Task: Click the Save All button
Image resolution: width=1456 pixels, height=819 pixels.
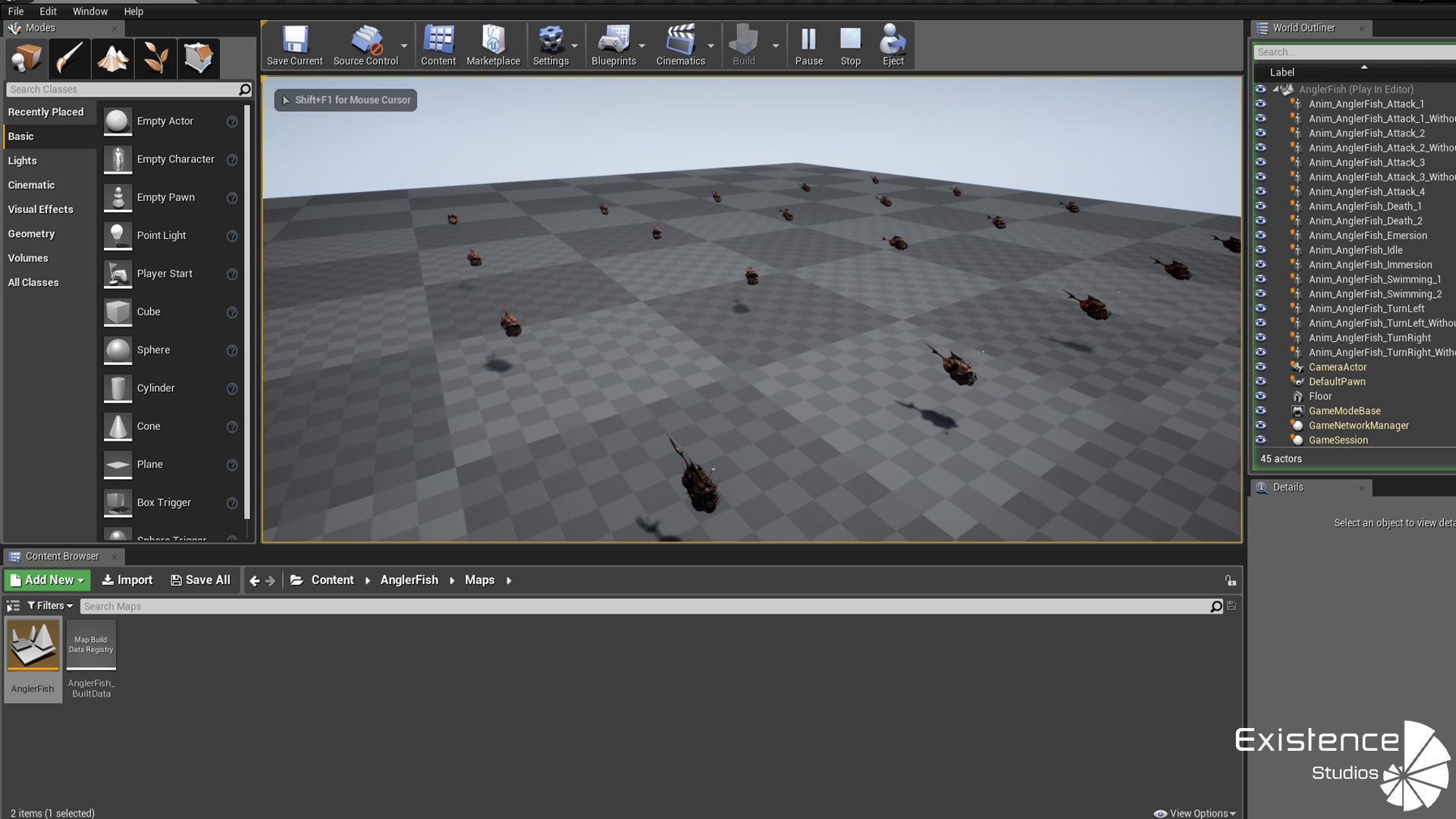Action: (x=200, y=580)
